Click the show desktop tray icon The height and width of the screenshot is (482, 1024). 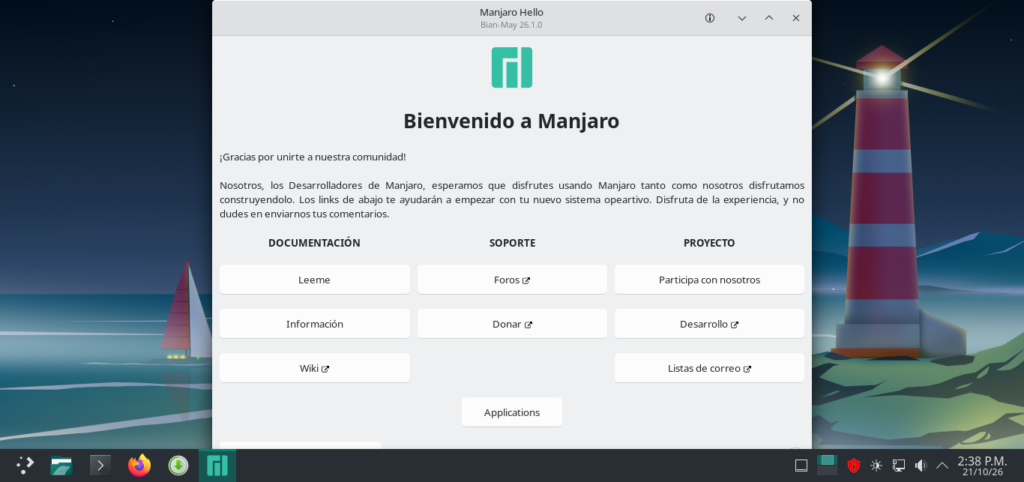pos(801,466)
